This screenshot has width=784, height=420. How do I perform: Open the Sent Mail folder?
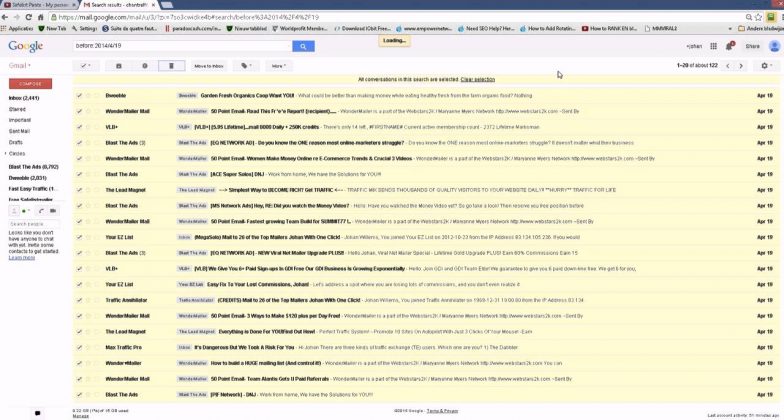pyautogui.click(x=19, y=131)
